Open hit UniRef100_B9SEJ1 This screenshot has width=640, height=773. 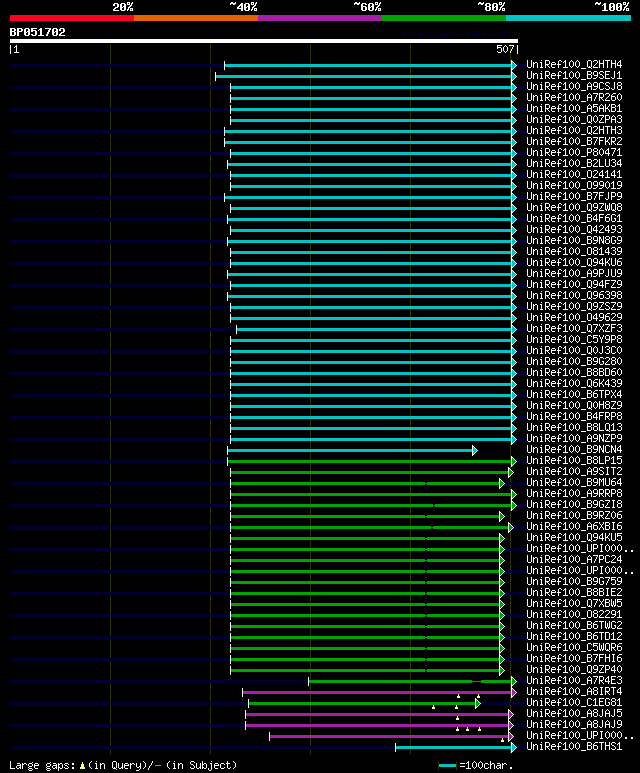coord(574,75)
